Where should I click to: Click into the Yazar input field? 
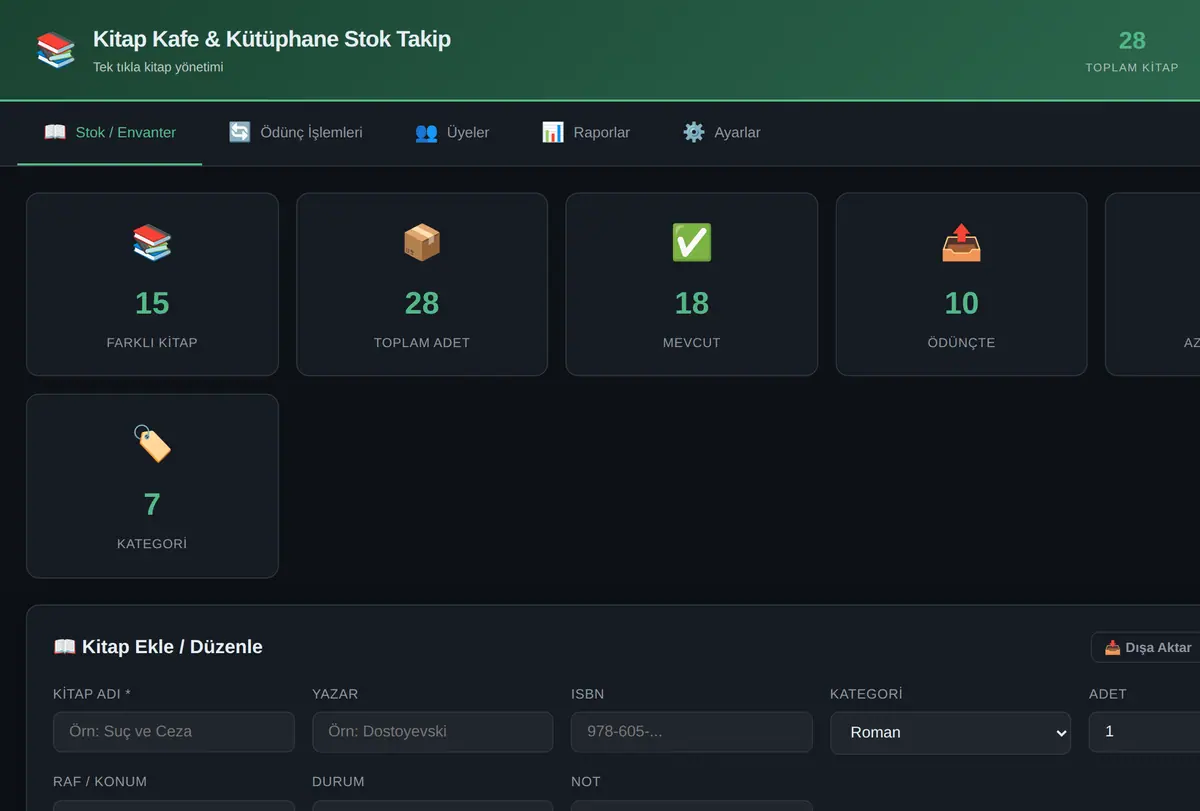(x=433, y=732)
